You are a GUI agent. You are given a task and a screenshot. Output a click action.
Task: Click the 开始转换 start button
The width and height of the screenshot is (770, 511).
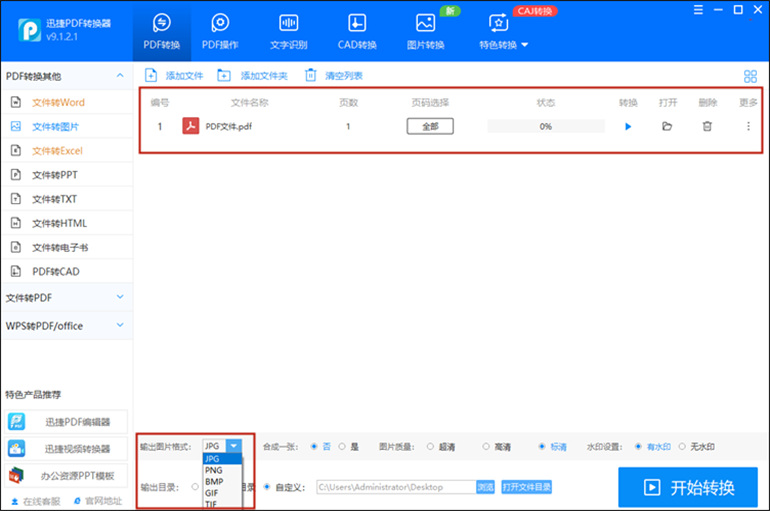click(688, 487)
